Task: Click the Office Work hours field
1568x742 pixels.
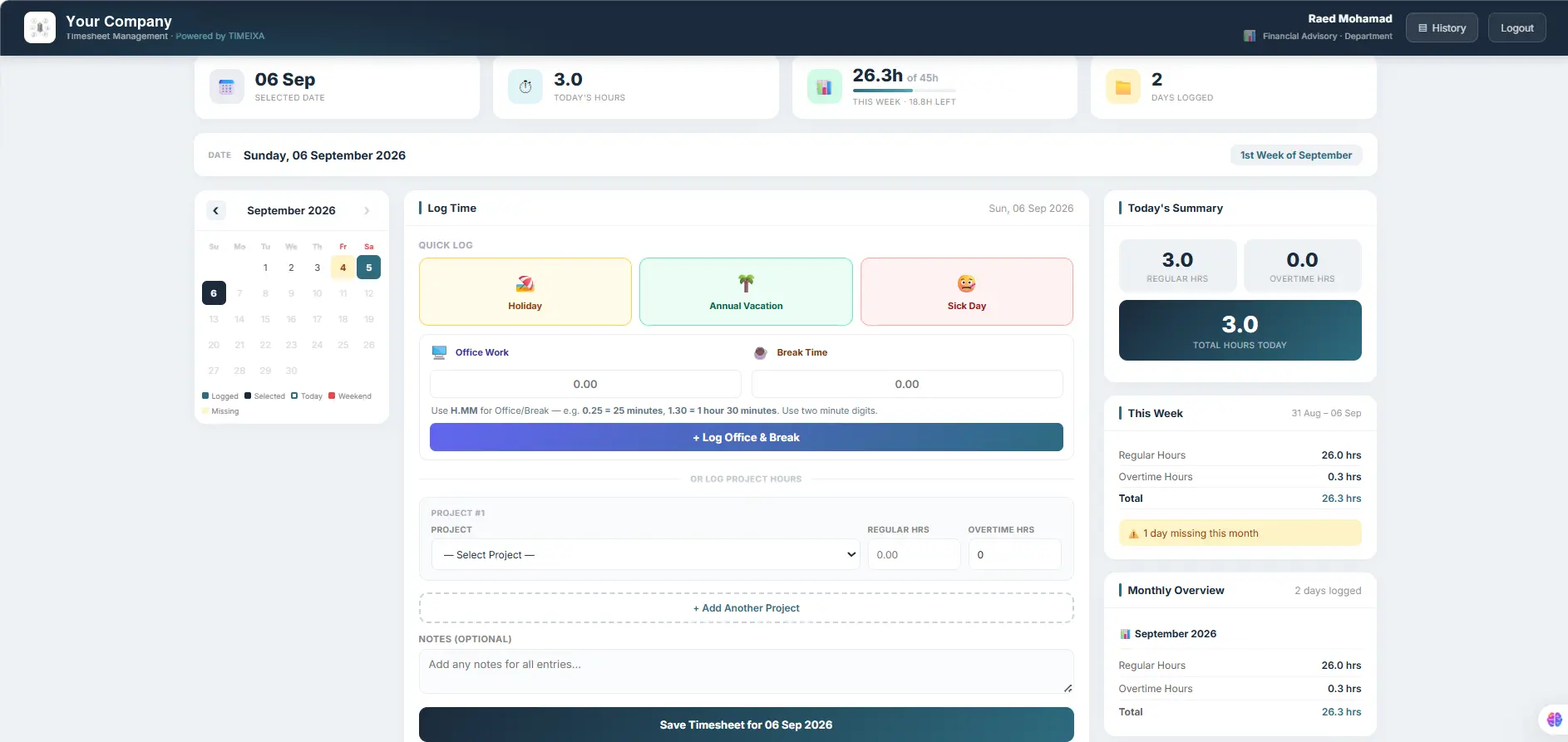Action: (x=585, y=384)
